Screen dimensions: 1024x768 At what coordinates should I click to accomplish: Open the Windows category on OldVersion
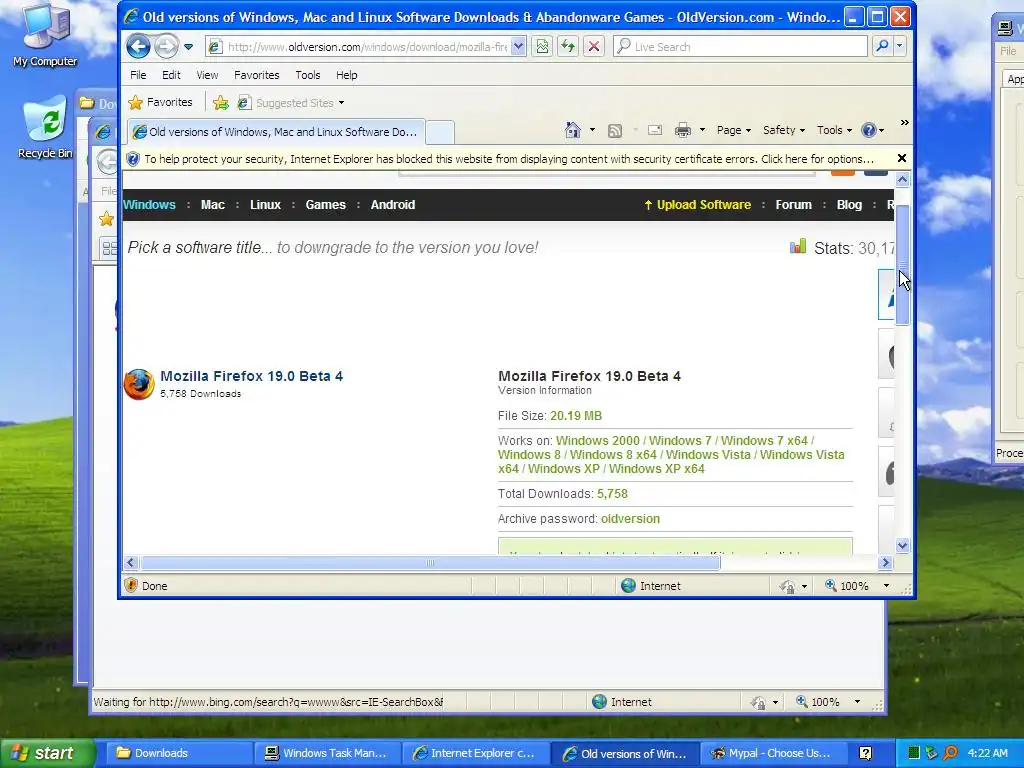click(x=150, y=204)
